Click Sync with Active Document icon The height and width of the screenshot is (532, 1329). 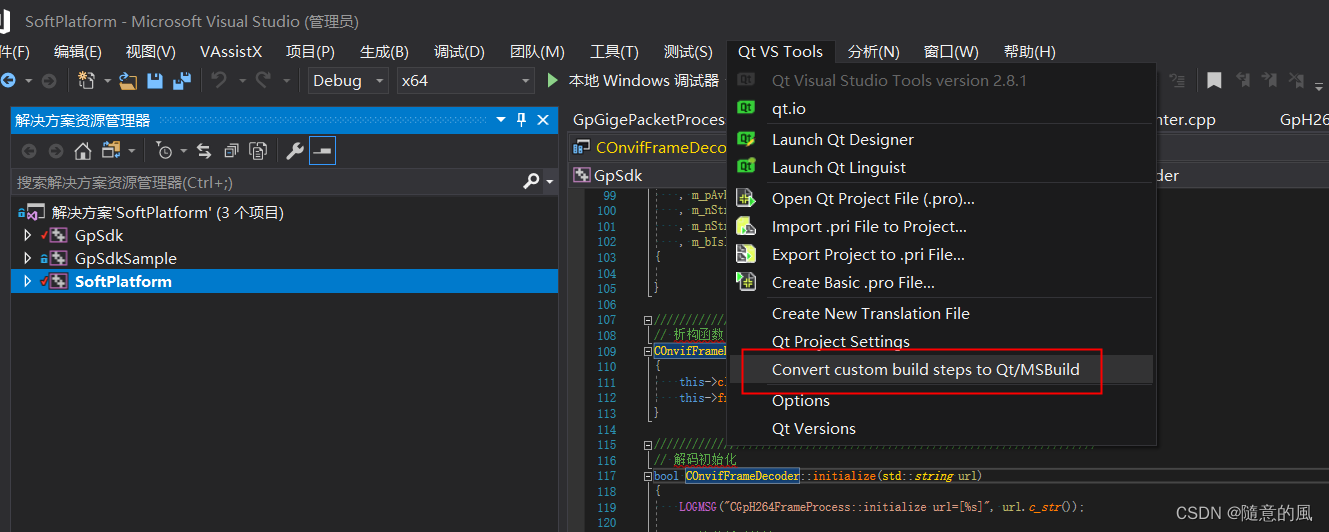204,151
